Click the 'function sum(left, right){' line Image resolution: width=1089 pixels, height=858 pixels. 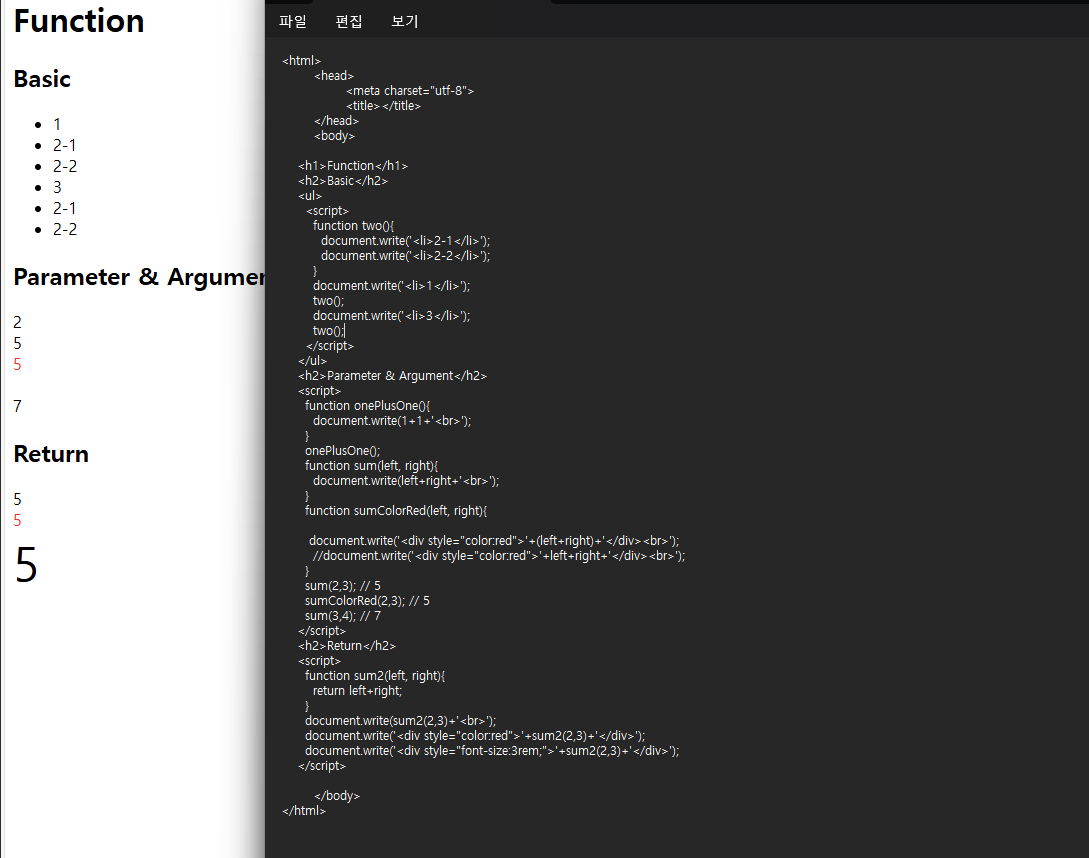pyautogui.click(x=372, y=466)
